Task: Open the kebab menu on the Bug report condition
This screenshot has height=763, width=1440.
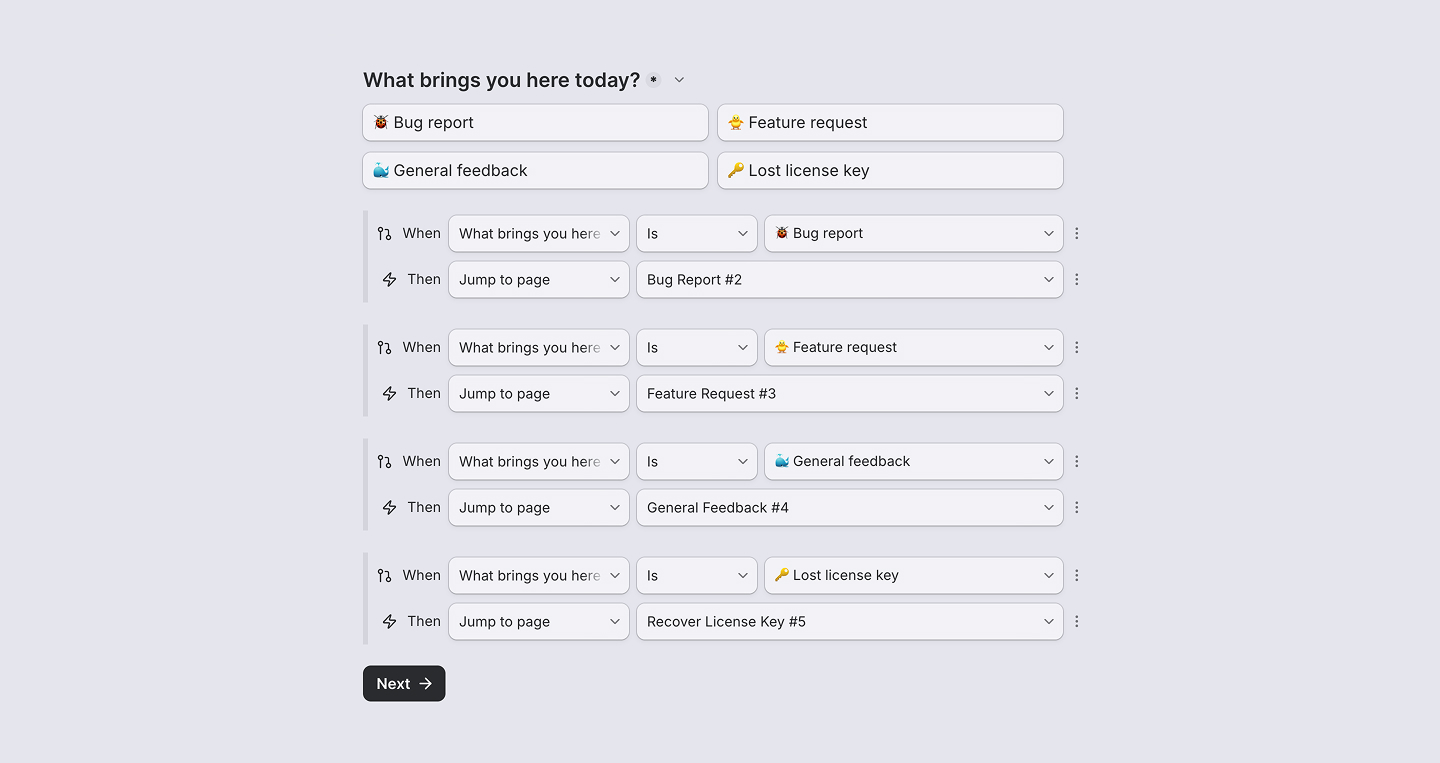Action: pyautogui.click(x=1077, y=233)
